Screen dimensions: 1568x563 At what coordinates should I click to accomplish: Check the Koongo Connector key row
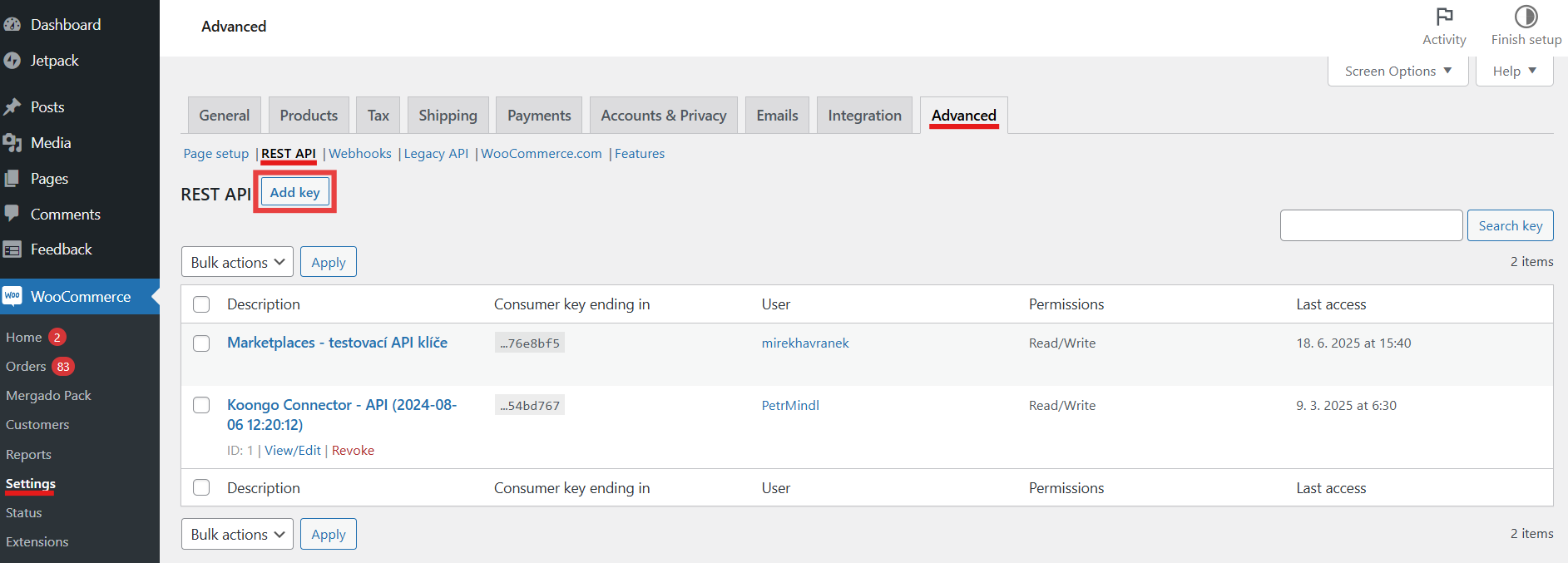point(201,405)
